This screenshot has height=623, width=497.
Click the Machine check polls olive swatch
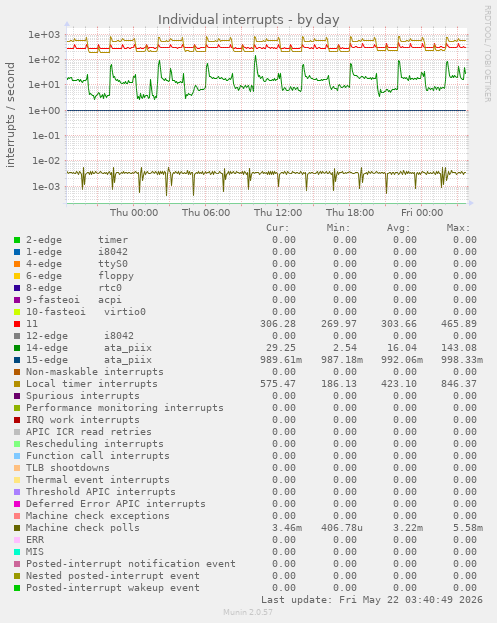pos(17,528)
